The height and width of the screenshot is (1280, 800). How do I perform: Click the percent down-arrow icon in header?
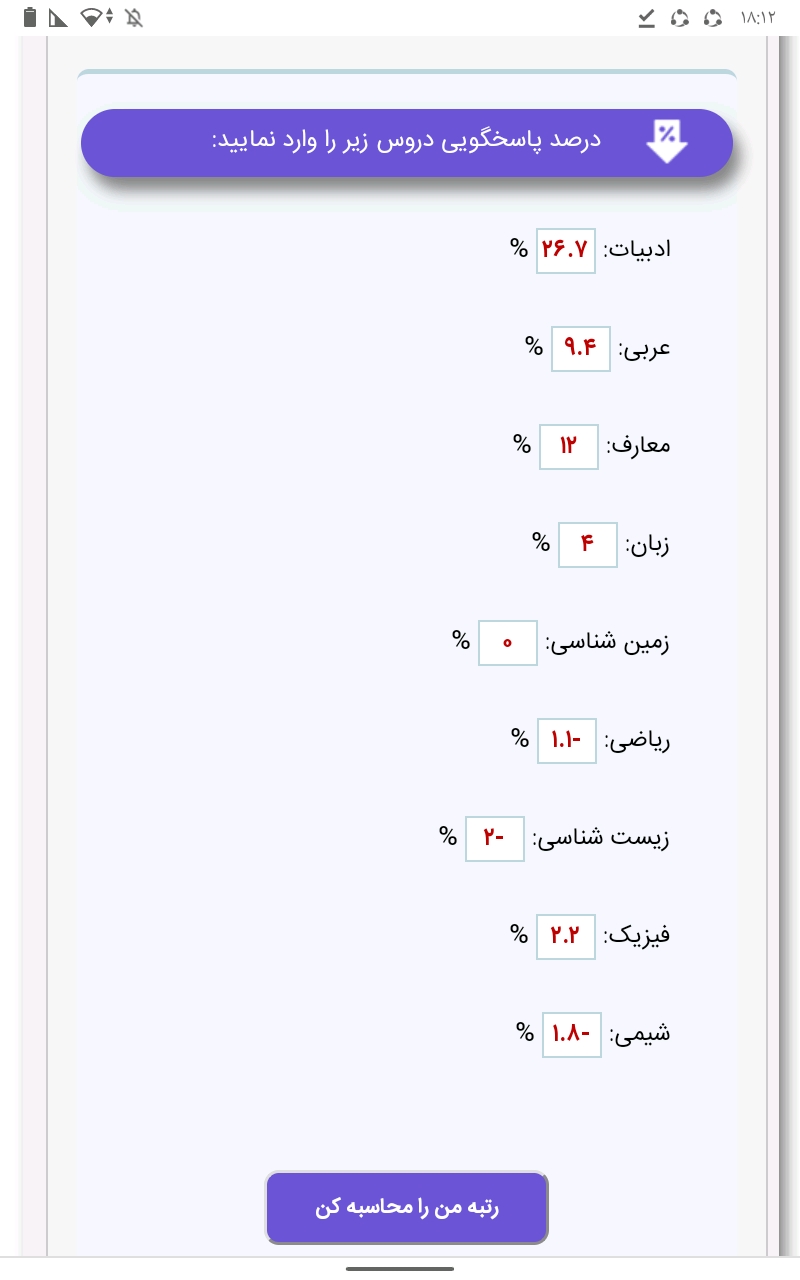(x=667, y=141)
